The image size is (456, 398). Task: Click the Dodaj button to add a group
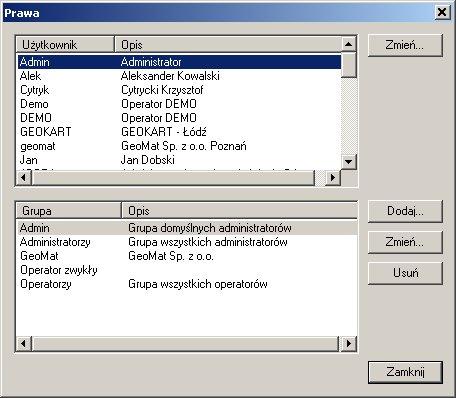coord(405,211)
